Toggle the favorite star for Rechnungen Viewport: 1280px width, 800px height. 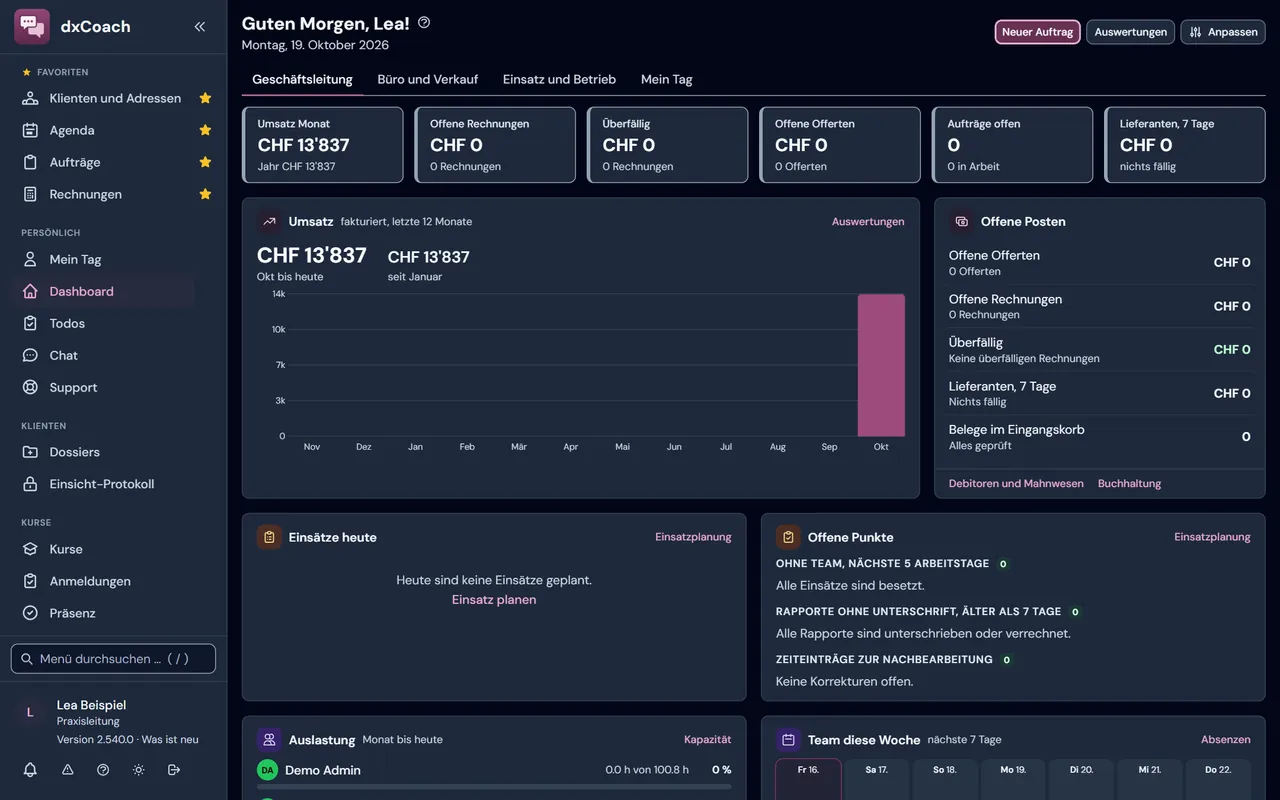click(205, 194)
